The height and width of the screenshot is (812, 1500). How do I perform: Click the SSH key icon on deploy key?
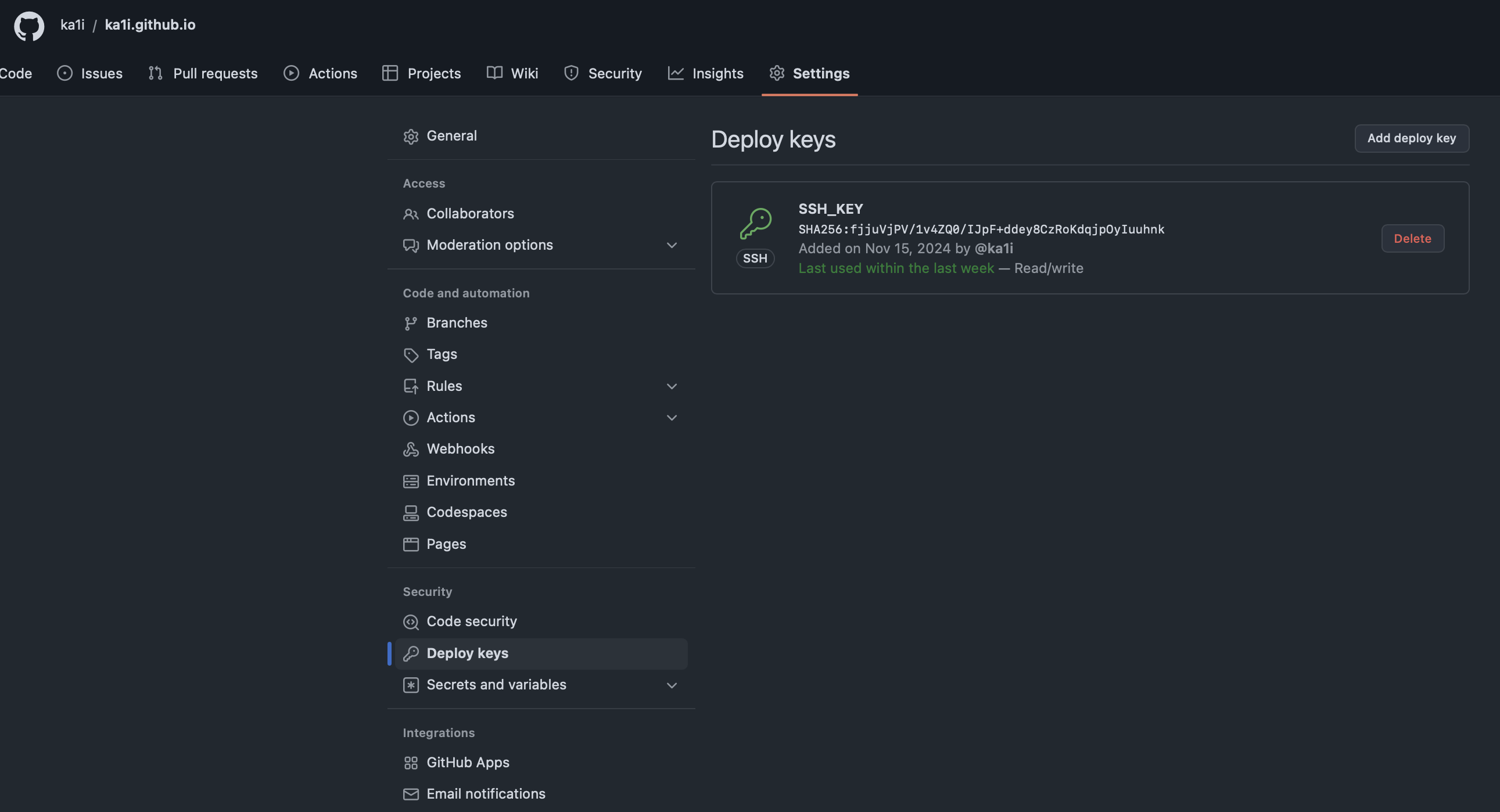point(754,222)
